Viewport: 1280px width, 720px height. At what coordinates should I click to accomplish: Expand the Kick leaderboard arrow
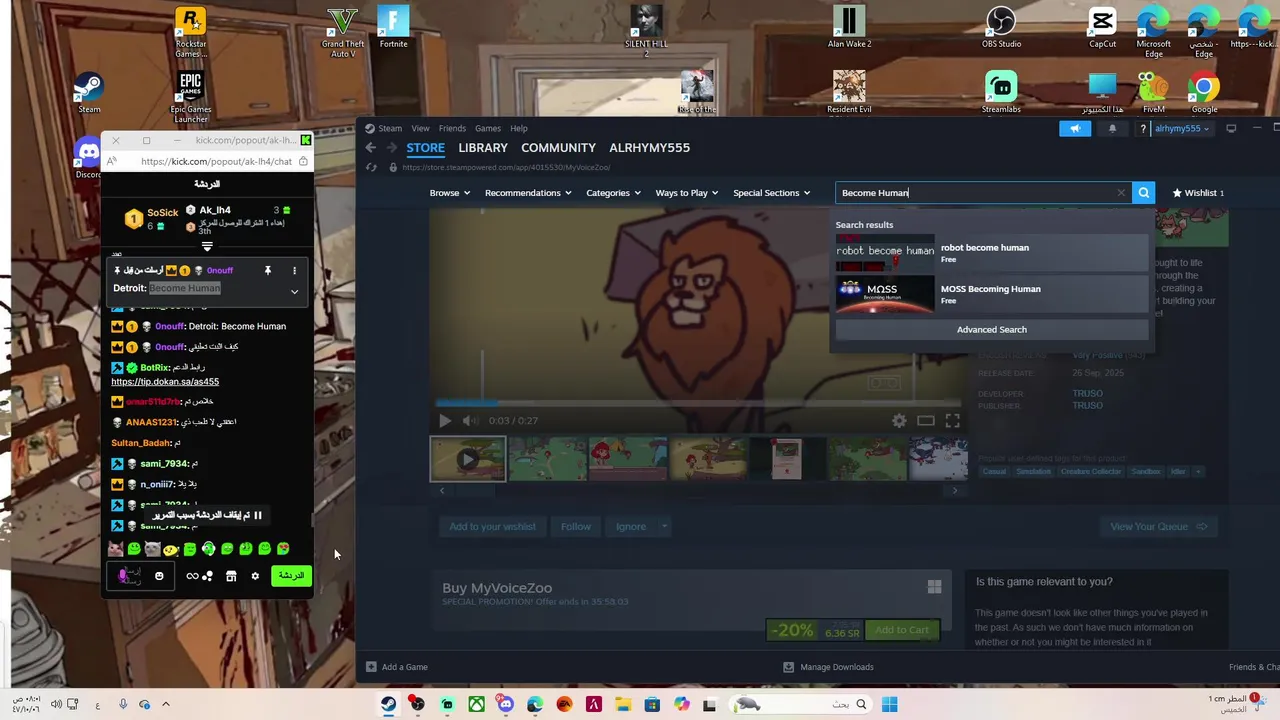coord(207,246)
